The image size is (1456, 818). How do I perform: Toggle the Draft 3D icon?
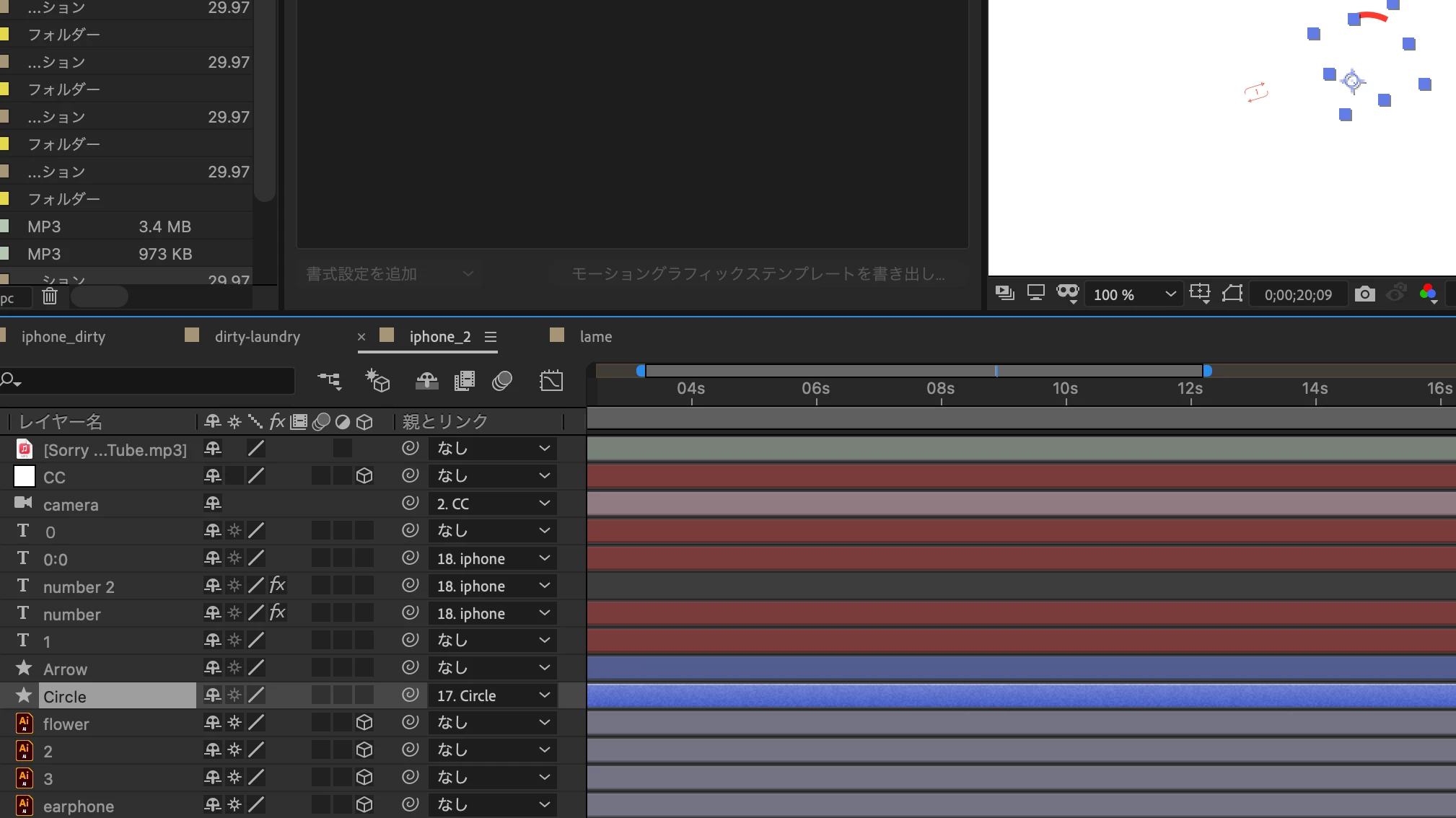pos(377,380)
